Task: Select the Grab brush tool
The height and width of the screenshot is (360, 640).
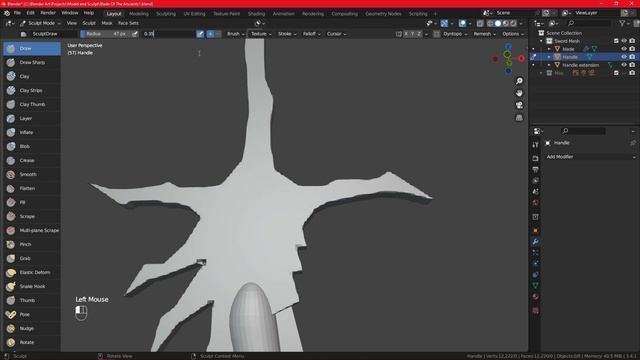Action: point(32,258)
